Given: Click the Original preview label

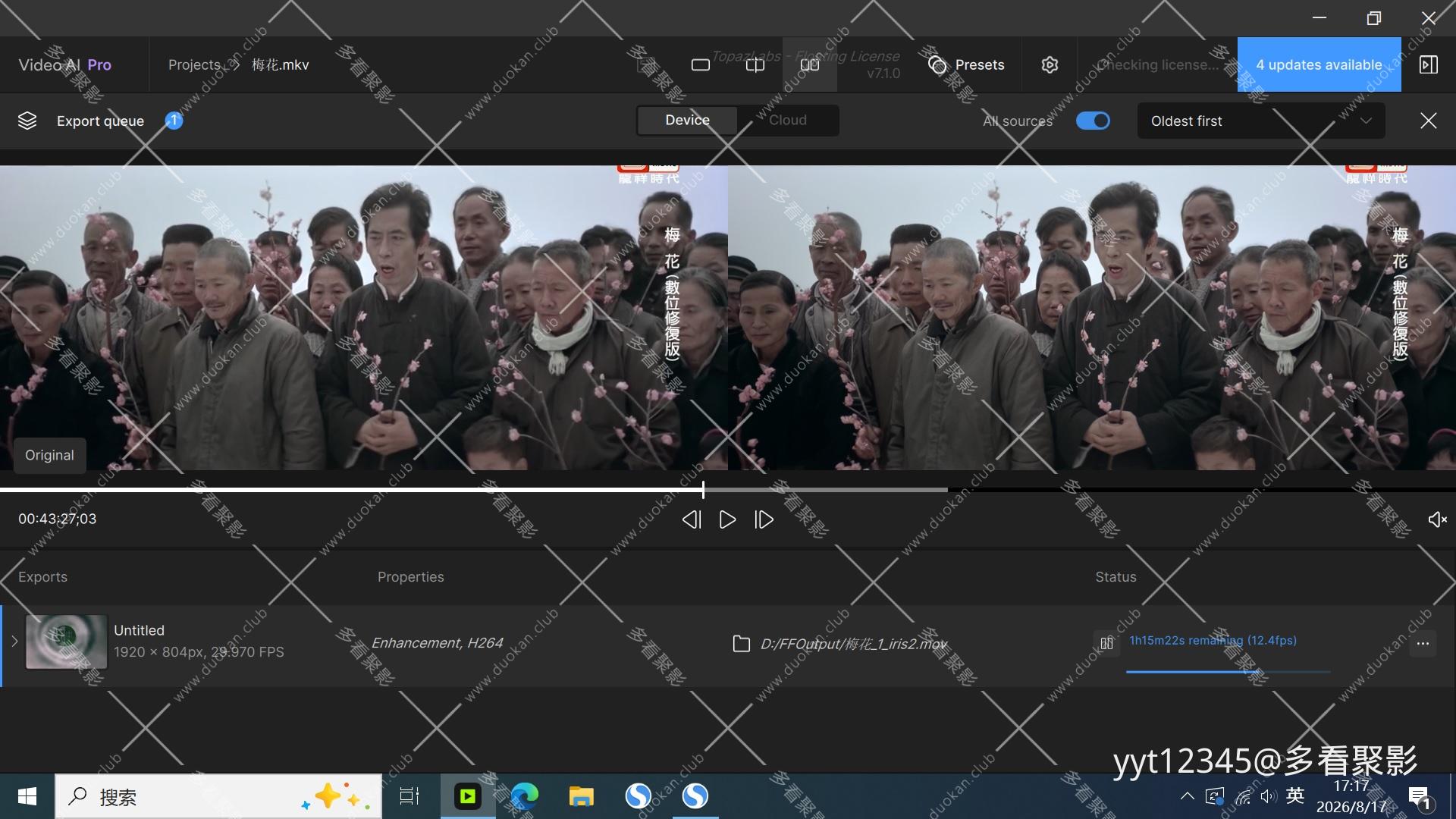Looking at the screenshot, I should [x=50, y=455].
